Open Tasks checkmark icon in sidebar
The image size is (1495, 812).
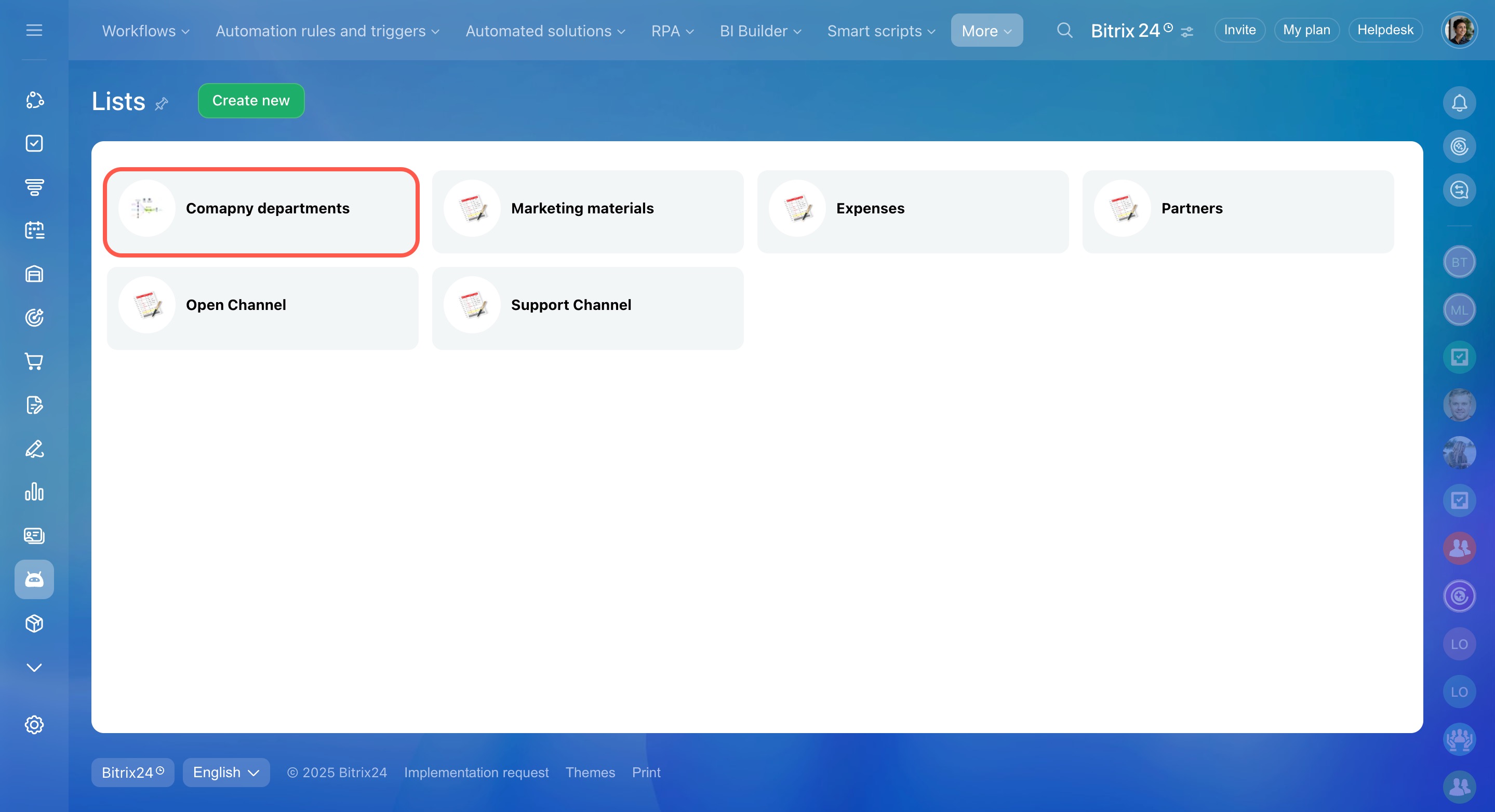point(34,143)
